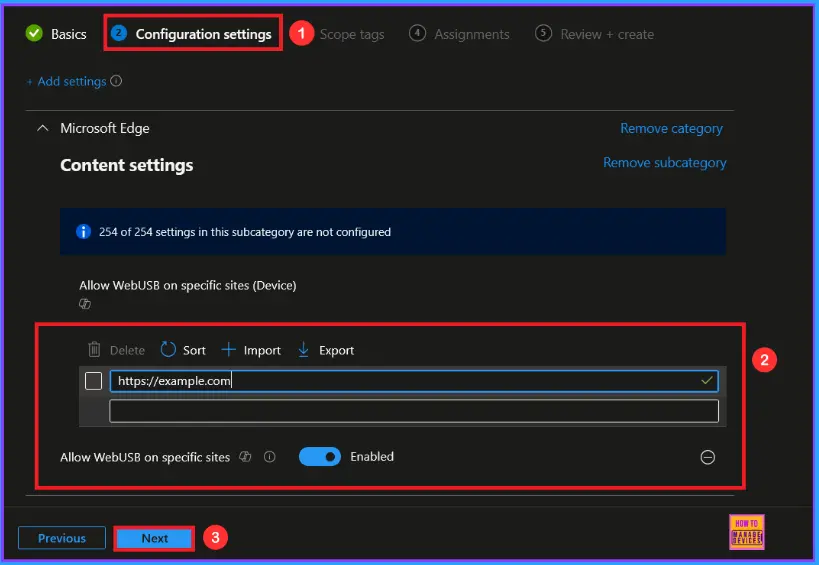Click the Content settings heading
Viewport: 819px width, 565px height.
pyautogui.click(x=126, y=166)
